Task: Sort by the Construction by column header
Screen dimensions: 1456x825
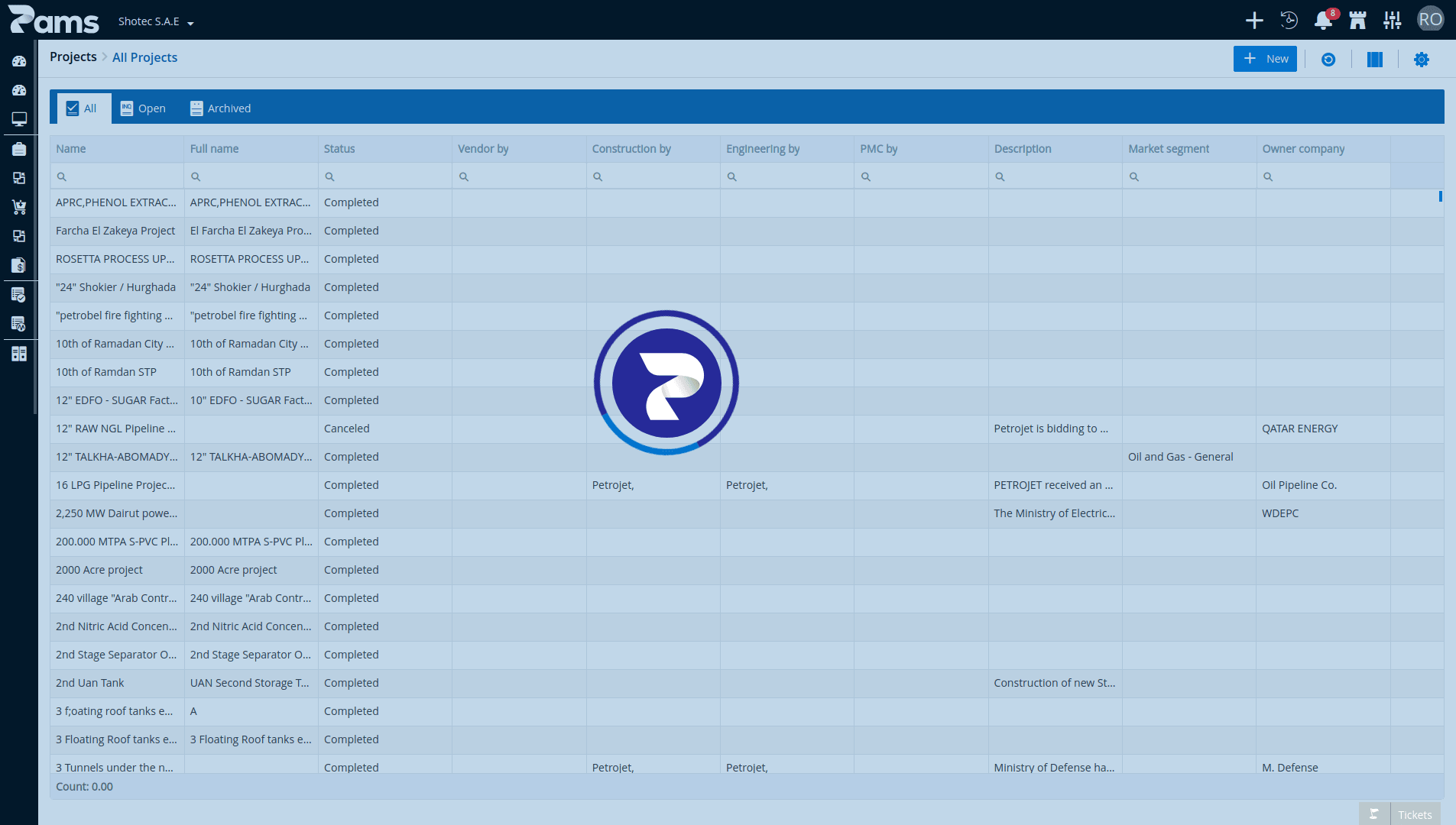Action: click(x=653, y=149)
